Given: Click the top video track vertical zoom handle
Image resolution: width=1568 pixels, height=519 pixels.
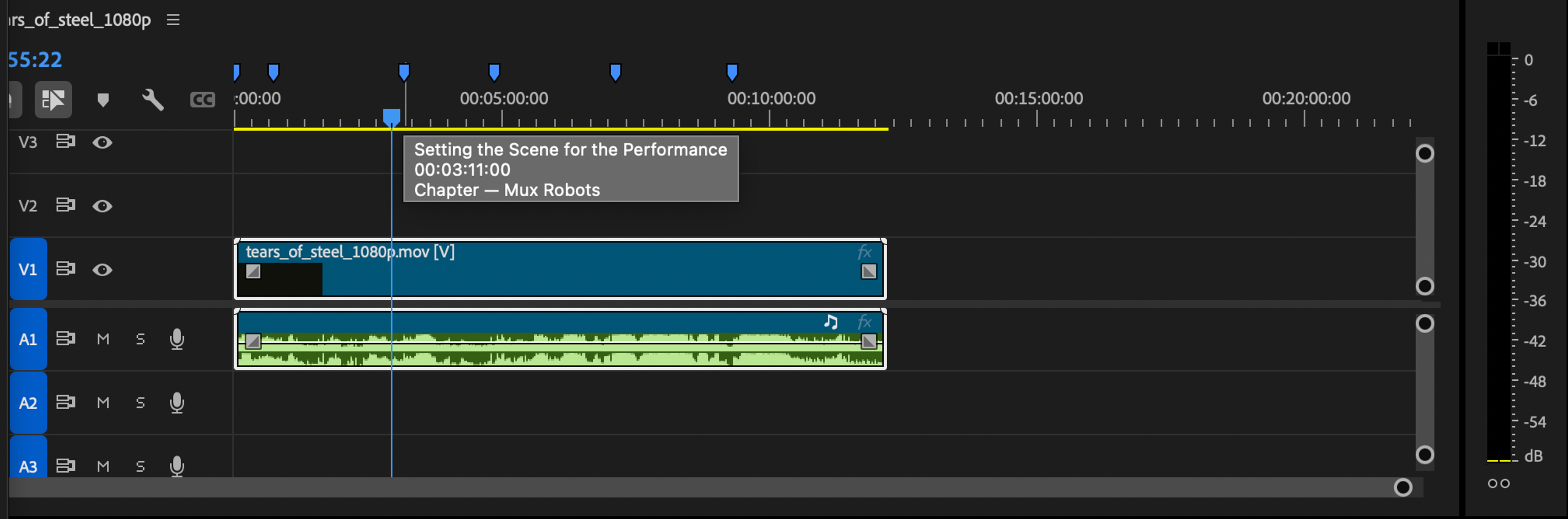Looking at the screenshot, I should tap(1425, 153).
